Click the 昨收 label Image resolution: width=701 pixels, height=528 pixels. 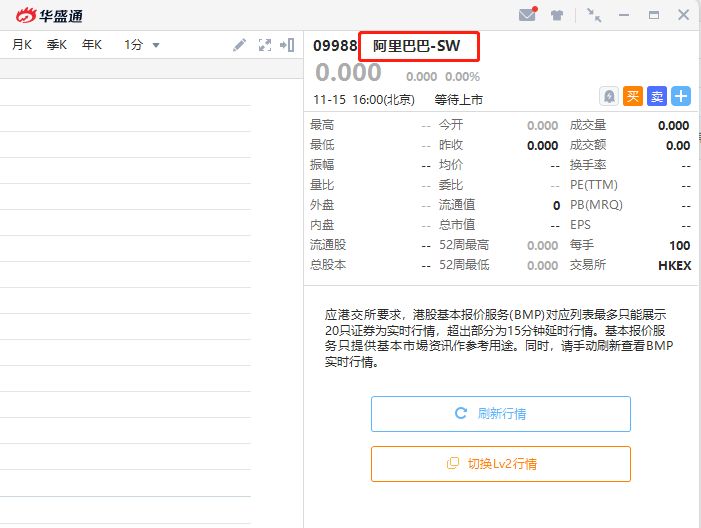point(451,145)
